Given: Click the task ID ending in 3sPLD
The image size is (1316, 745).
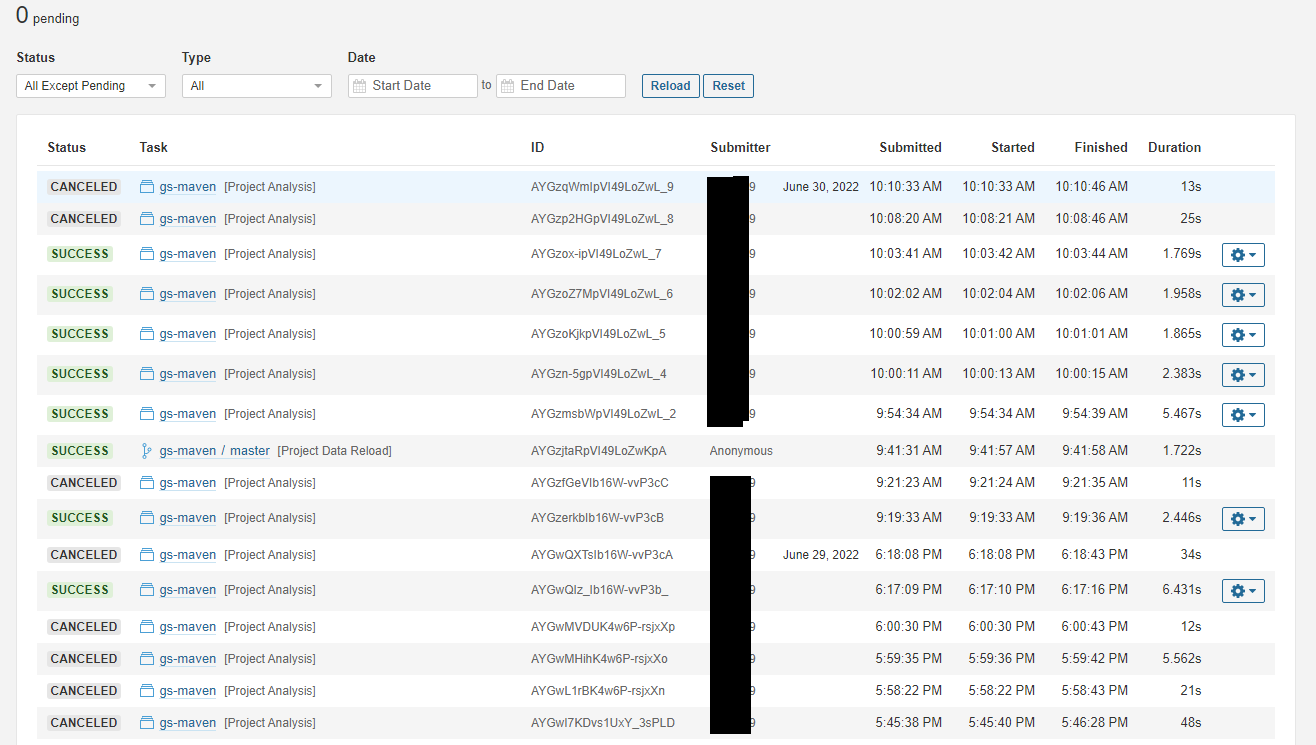Looking at the screenshot, I should 603,723.
